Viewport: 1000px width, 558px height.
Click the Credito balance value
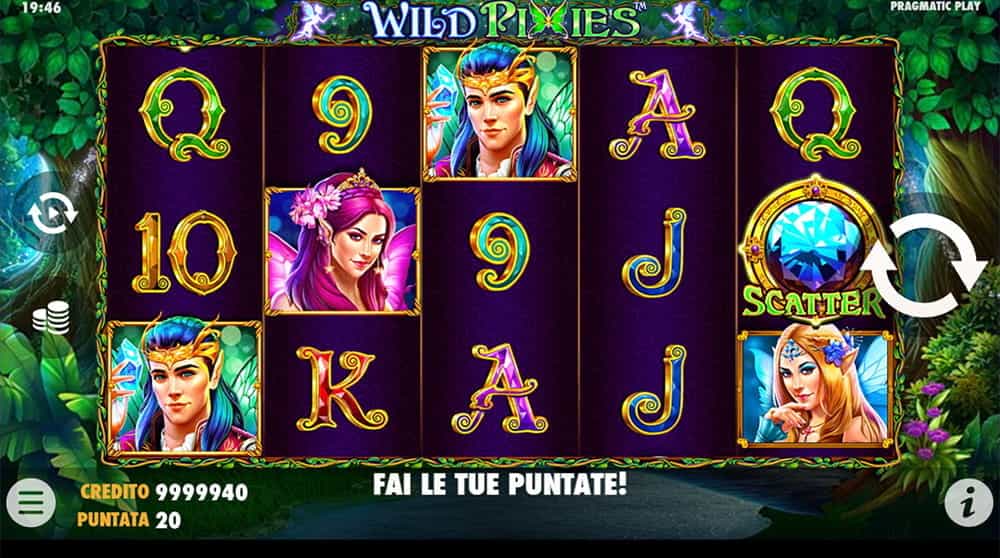202,492
